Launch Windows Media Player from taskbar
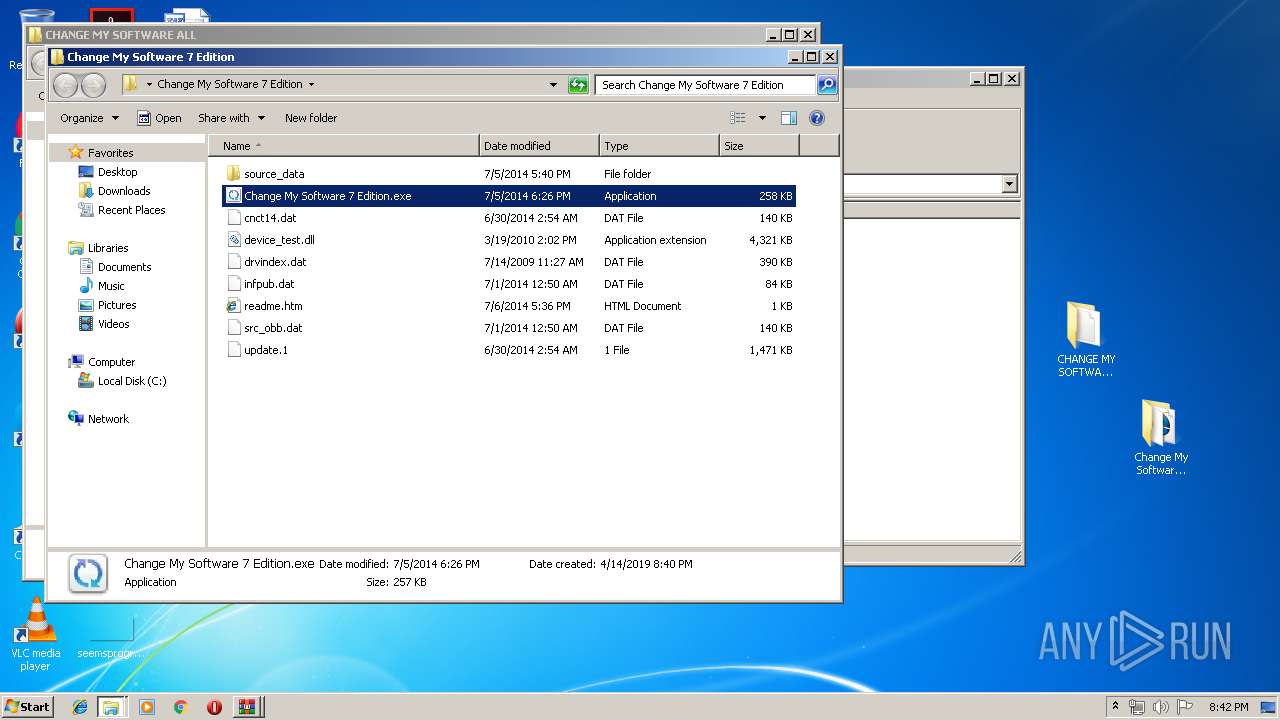 click(147, 707)
